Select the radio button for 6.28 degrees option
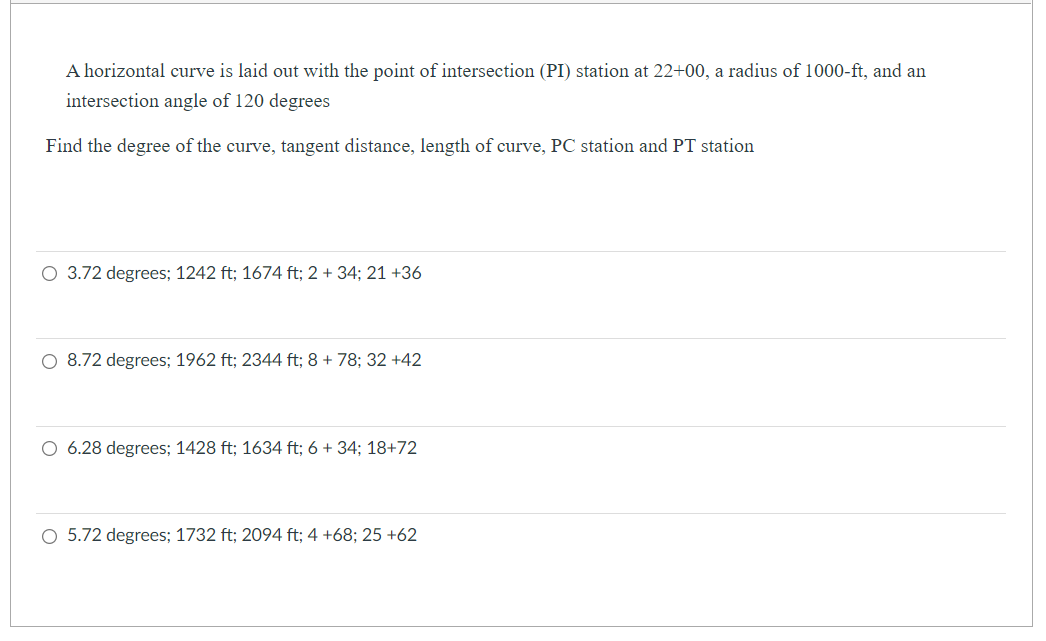This screenshot has height=641, width=1046. pyautogui.click(x=49, y=448)
